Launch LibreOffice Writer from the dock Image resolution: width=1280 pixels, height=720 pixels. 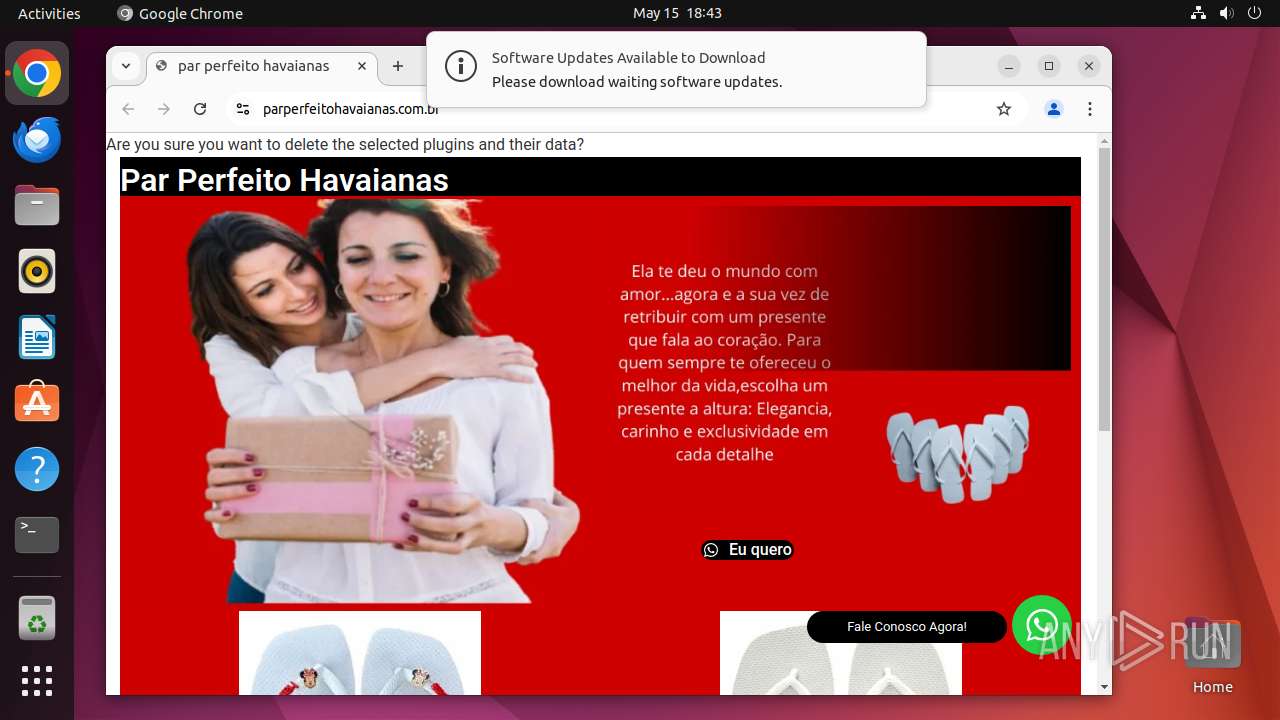pos(37,337)
